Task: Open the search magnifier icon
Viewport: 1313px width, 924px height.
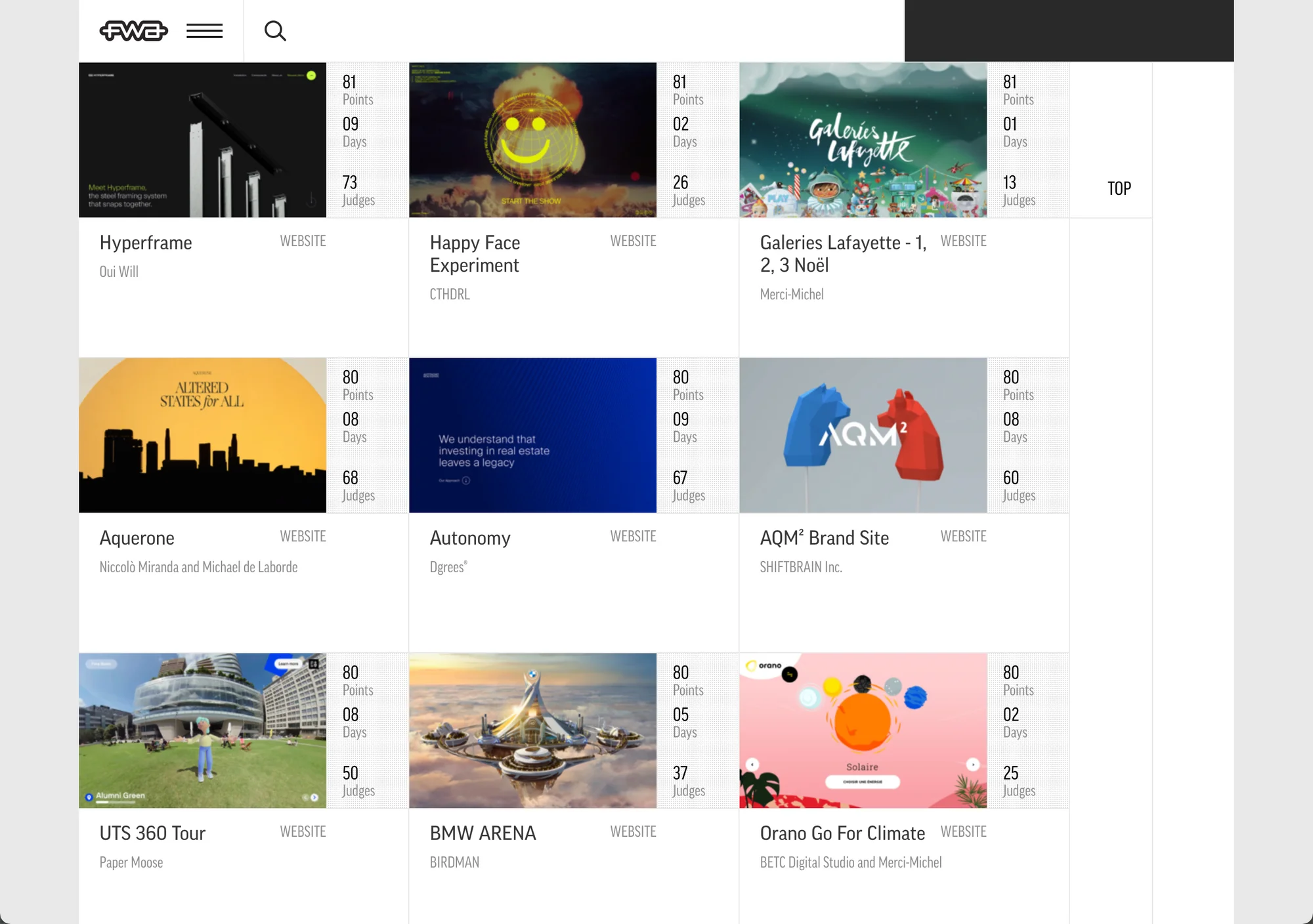Action: point(275,31)
